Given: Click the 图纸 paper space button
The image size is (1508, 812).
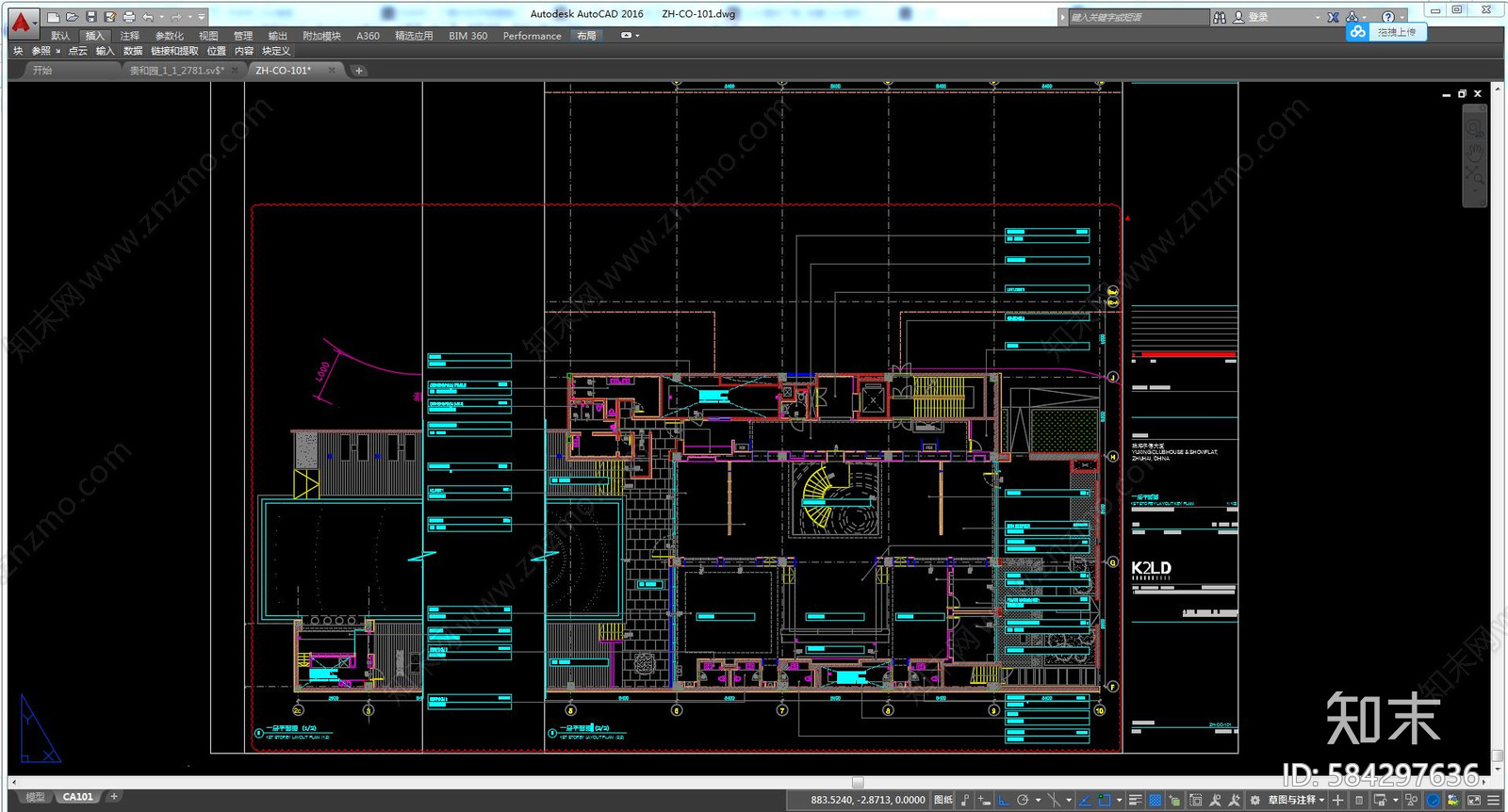Looking at the screenshot, I should pos(942,800).
